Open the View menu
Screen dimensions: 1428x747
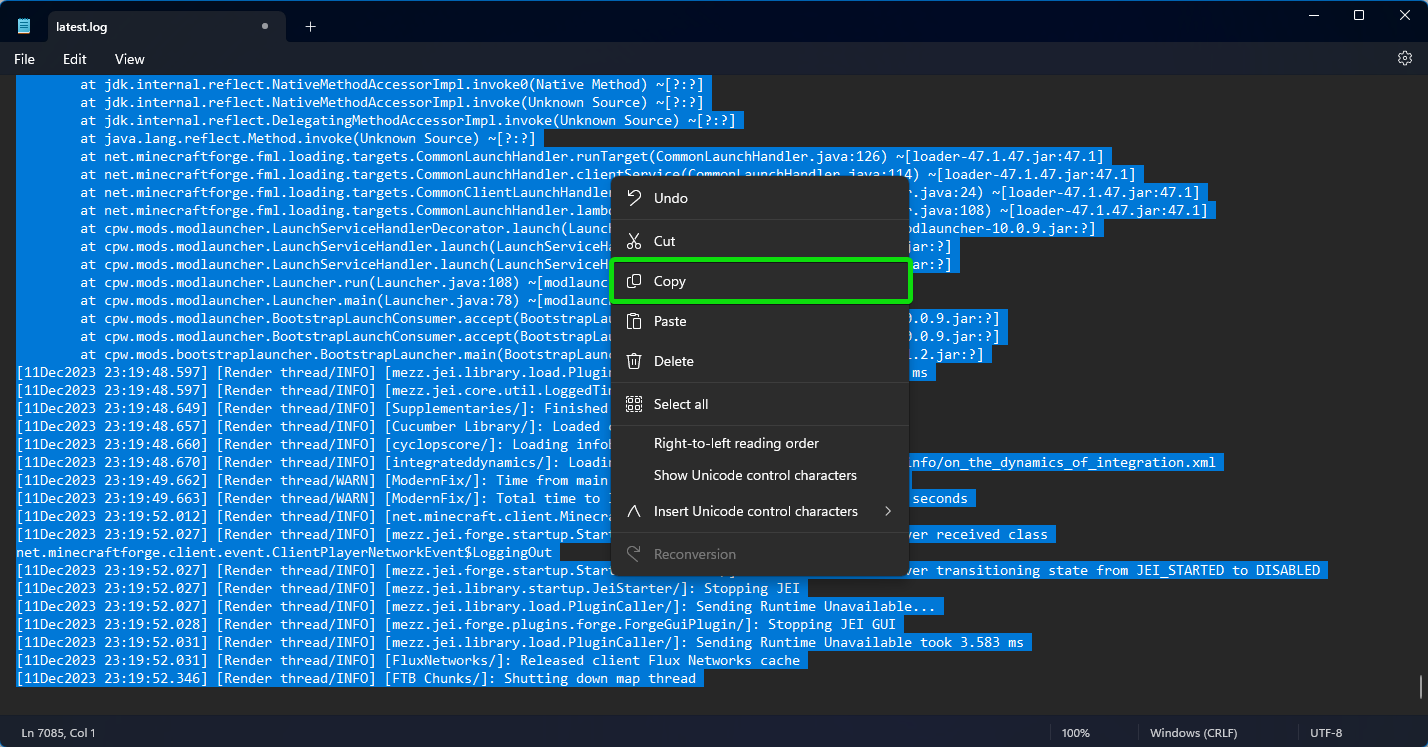(x=129, y=59)
